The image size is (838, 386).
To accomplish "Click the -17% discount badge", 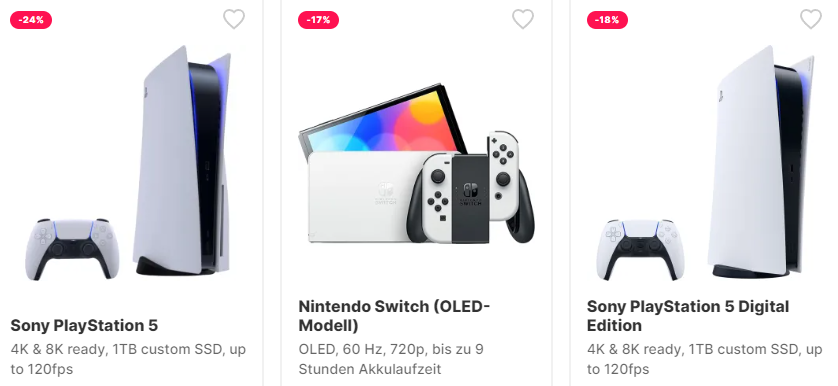I will click(319, 20).
